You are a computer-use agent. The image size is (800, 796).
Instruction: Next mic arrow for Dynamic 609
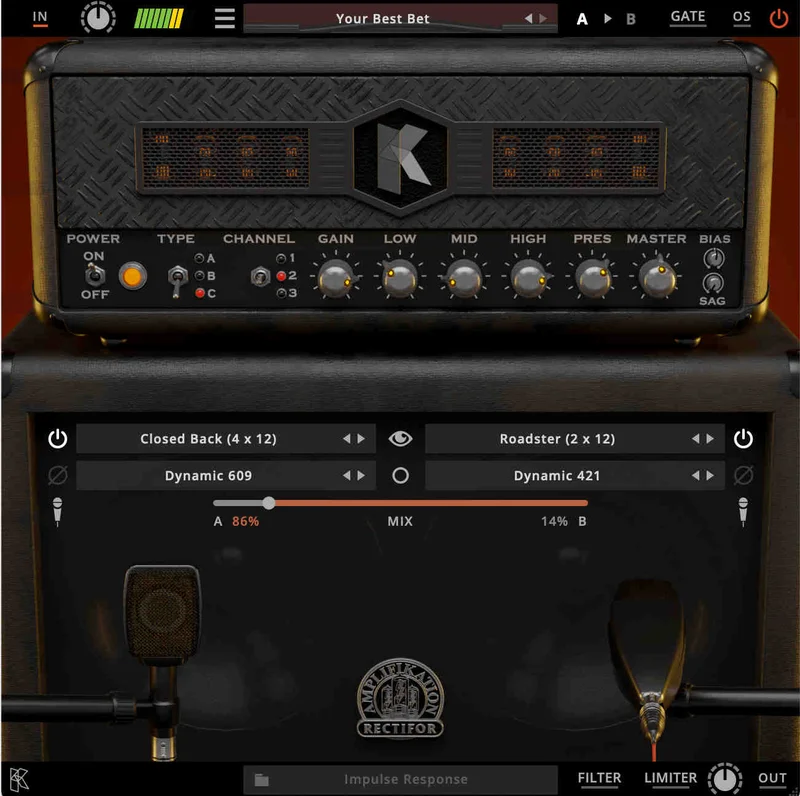tap(361, 475)
